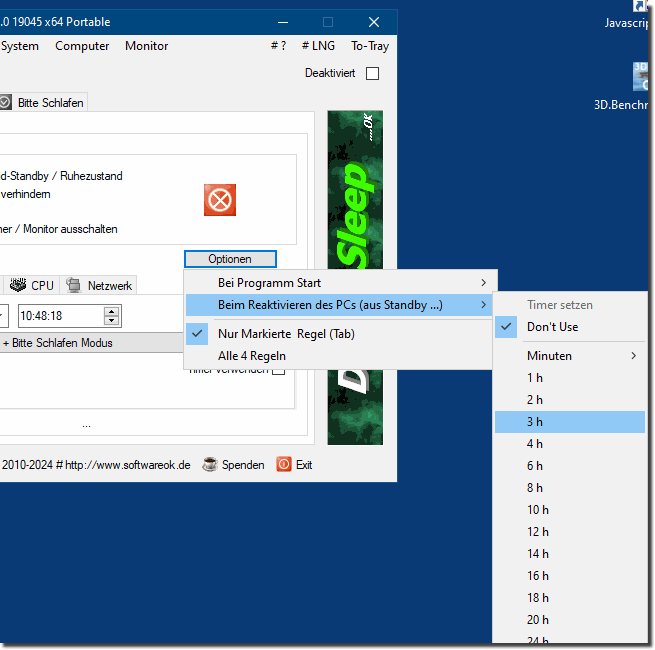Select 12 h timer entry
The width and height of the screenshot is (655, 650).
click(570, 532)
